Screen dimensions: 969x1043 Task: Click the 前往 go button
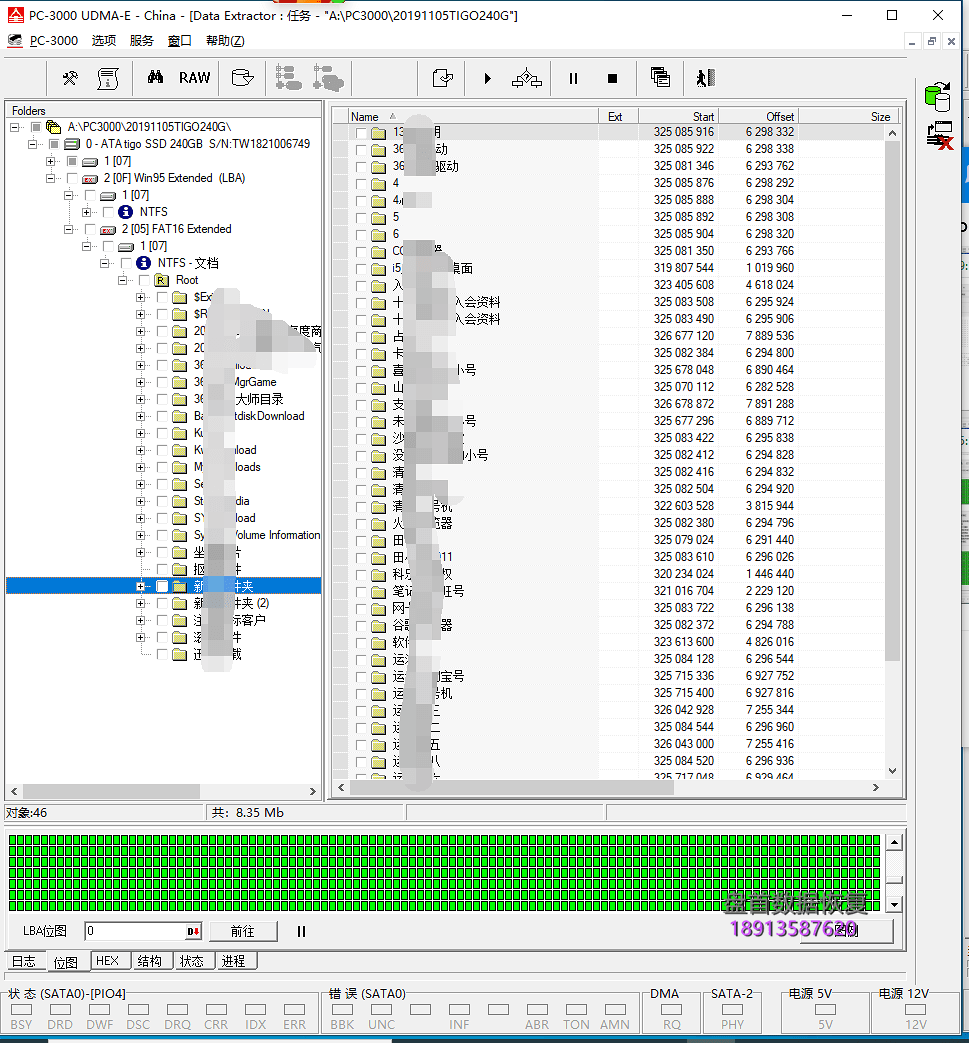click(x=243, y=931)
